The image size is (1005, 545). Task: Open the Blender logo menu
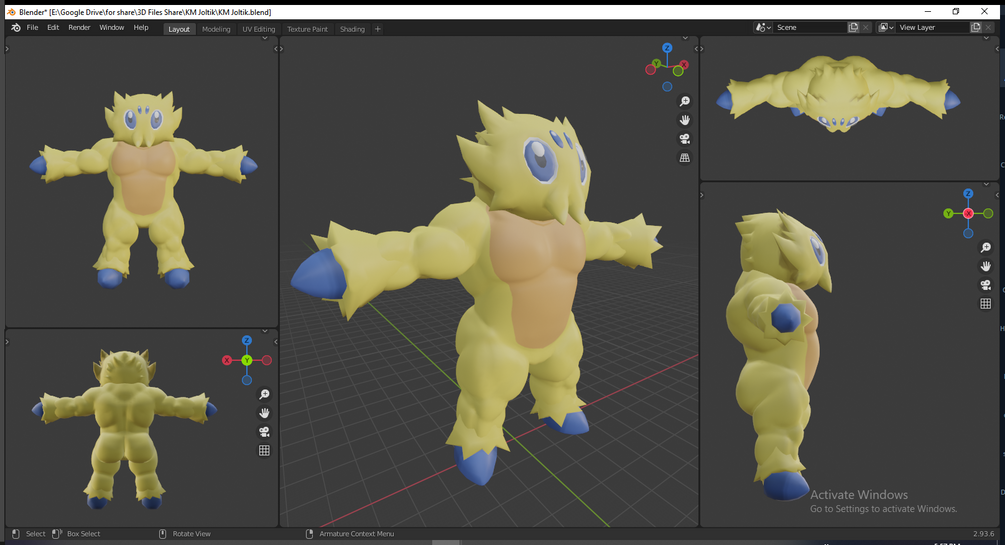pos(16,28)
